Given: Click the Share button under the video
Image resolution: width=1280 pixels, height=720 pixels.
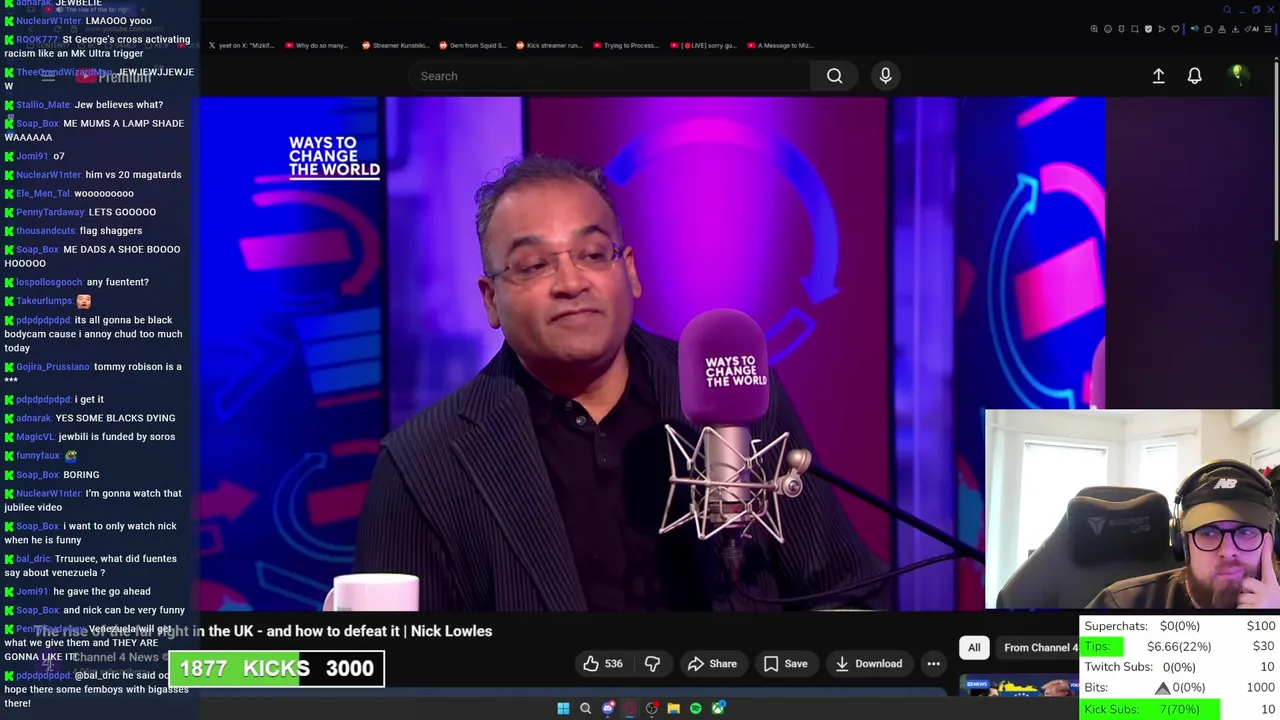Looking at the screenshot, I should [x=712, y=664].
